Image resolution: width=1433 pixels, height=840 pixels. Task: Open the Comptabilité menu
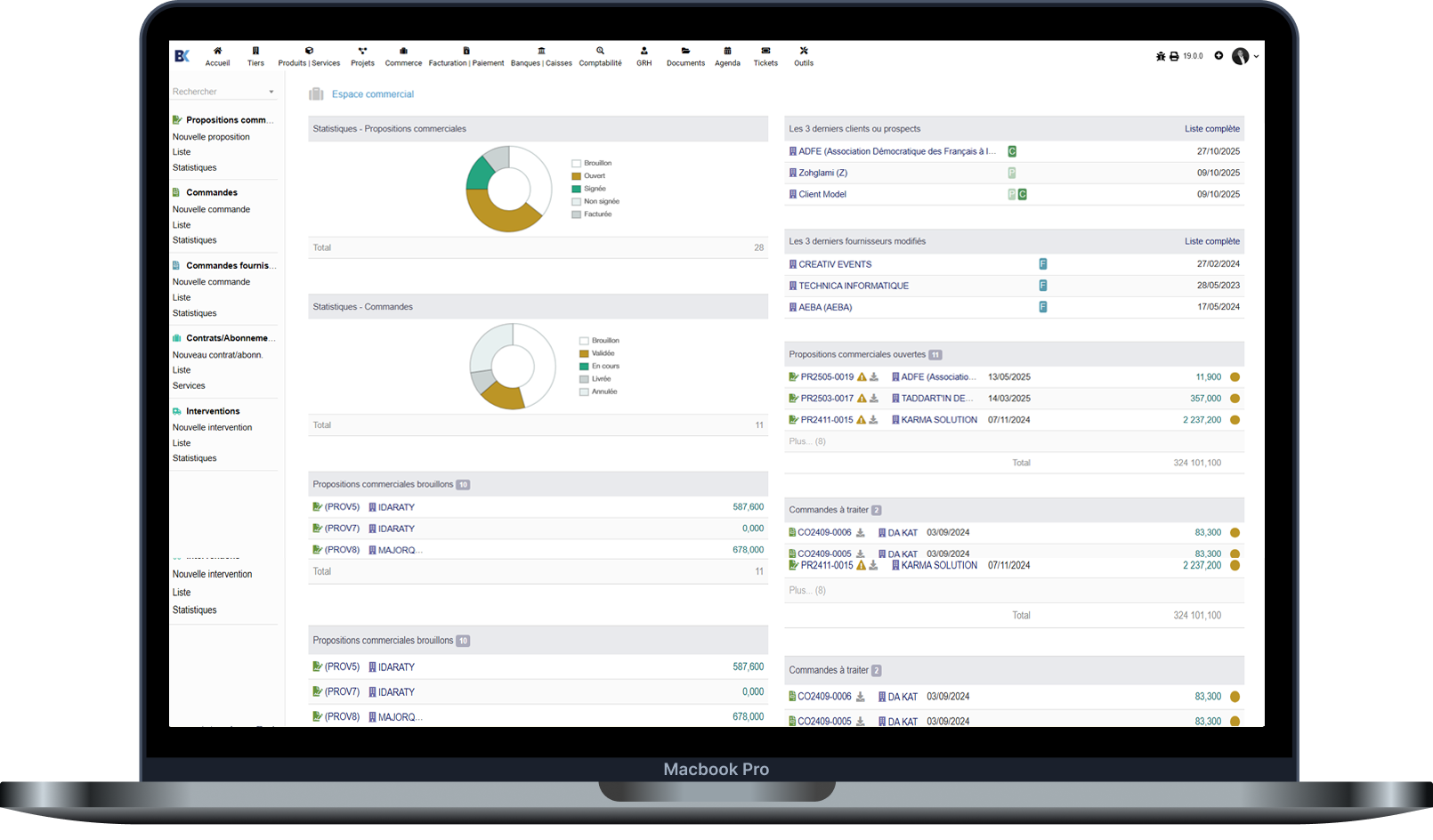(600, 56)
